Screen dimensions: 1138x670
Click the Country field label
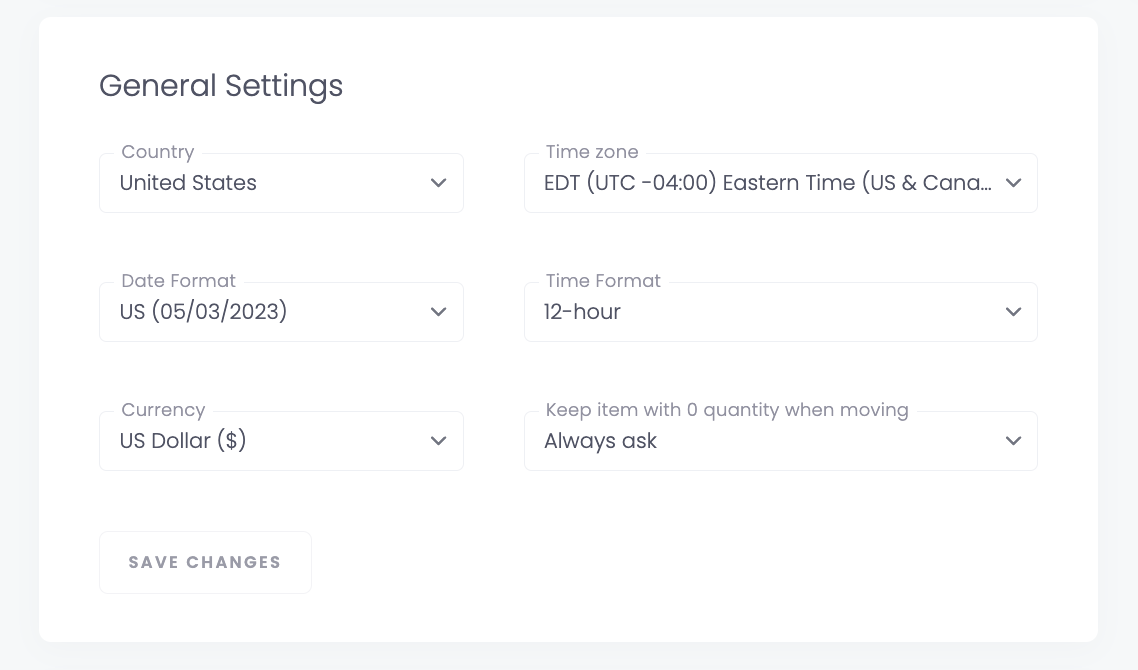click(x=157, y=152)
